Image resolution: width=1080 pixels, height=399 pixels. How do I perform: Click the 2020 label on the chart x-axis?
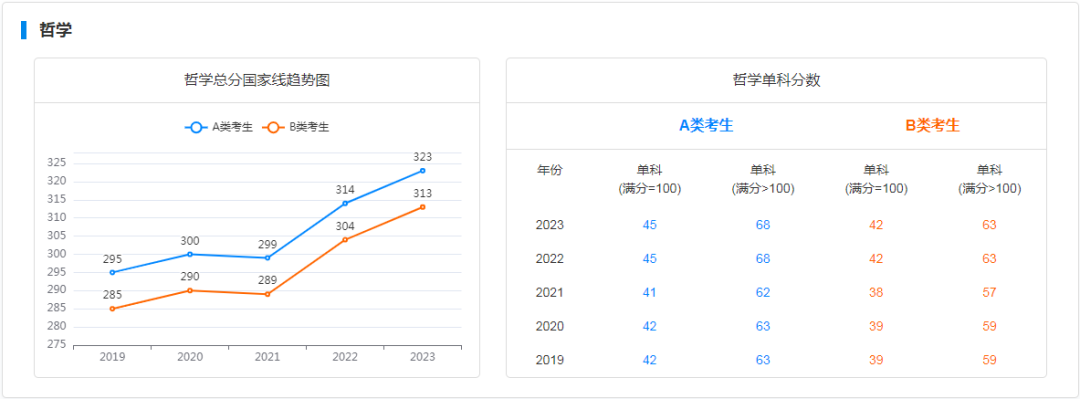point(190,356)
